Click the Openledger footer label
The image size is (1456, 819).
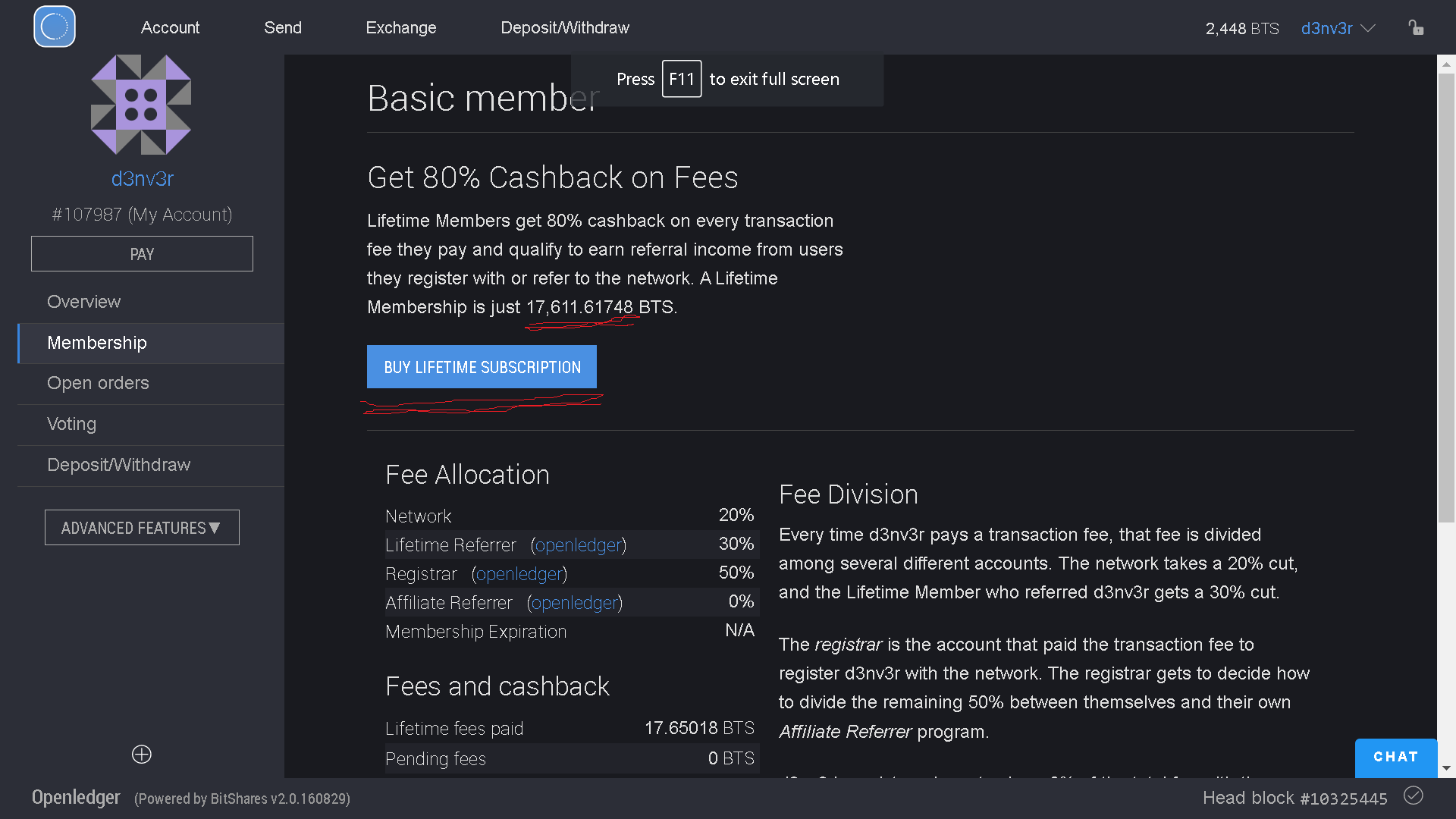pos(76,797)
